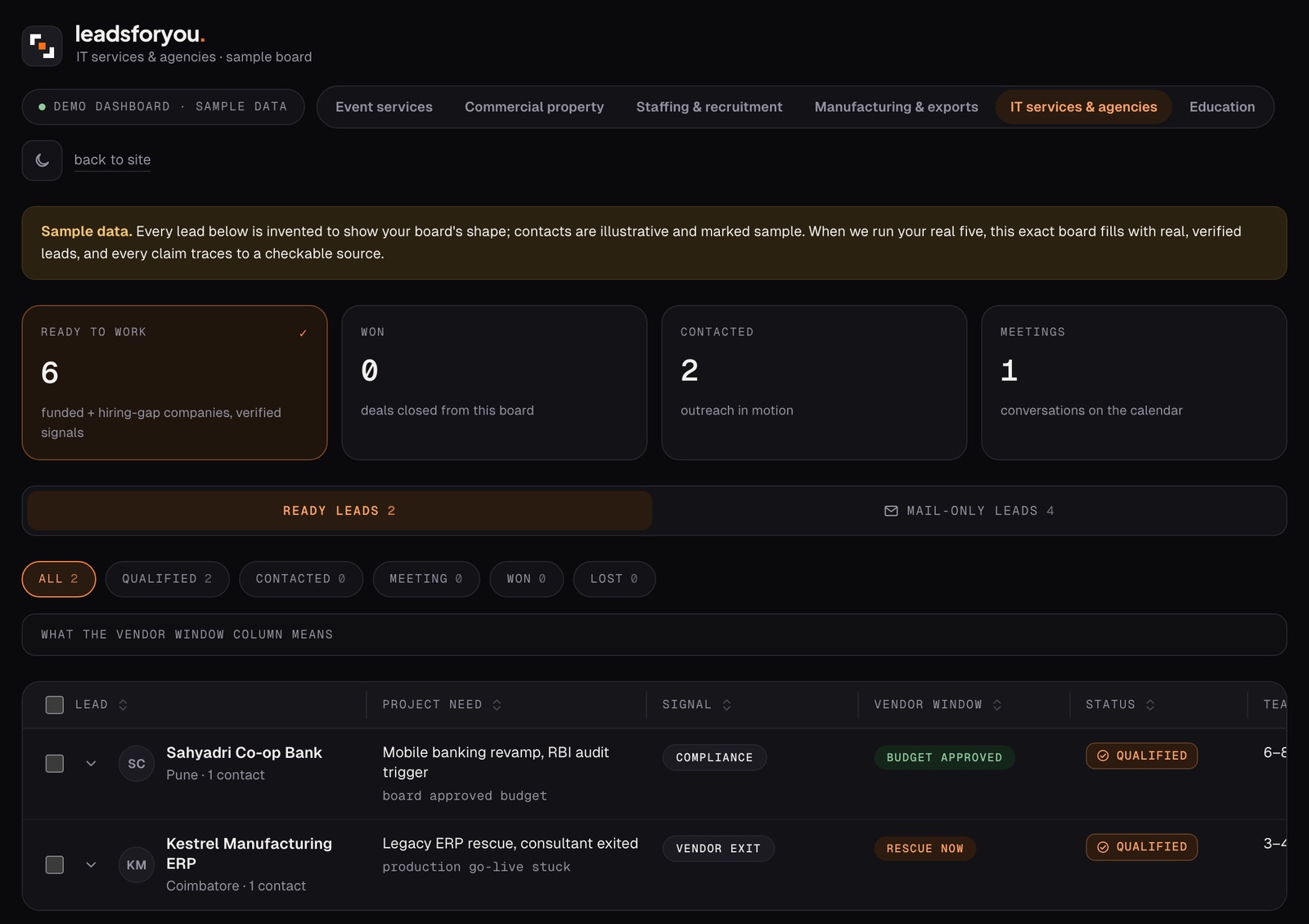Click the Contacted stat card
The image size is (1309, 924).
814,383
